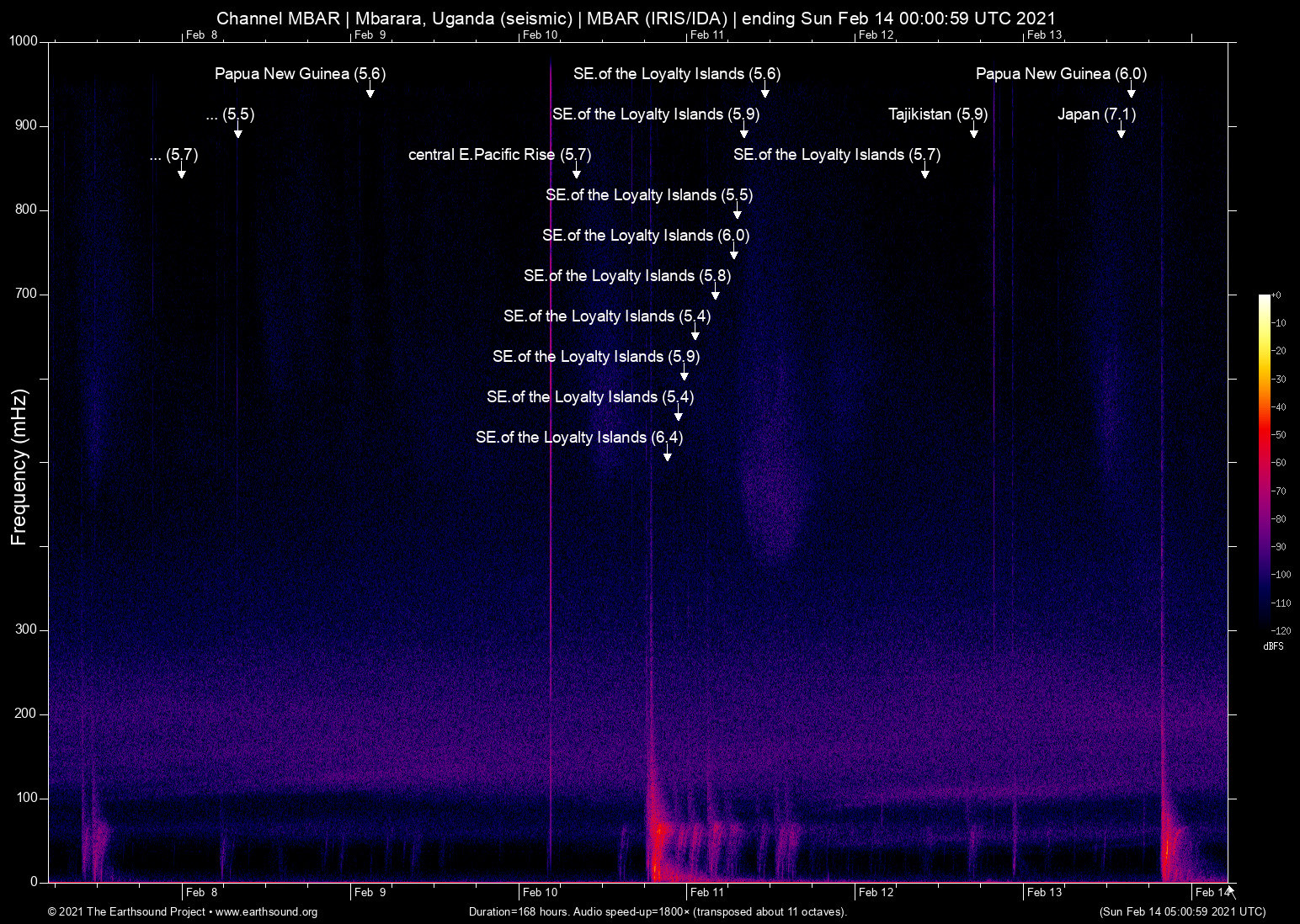Click the Frequency (mHz) axis title
Screen dimensions: 1300x924
[x=19, y=467]
